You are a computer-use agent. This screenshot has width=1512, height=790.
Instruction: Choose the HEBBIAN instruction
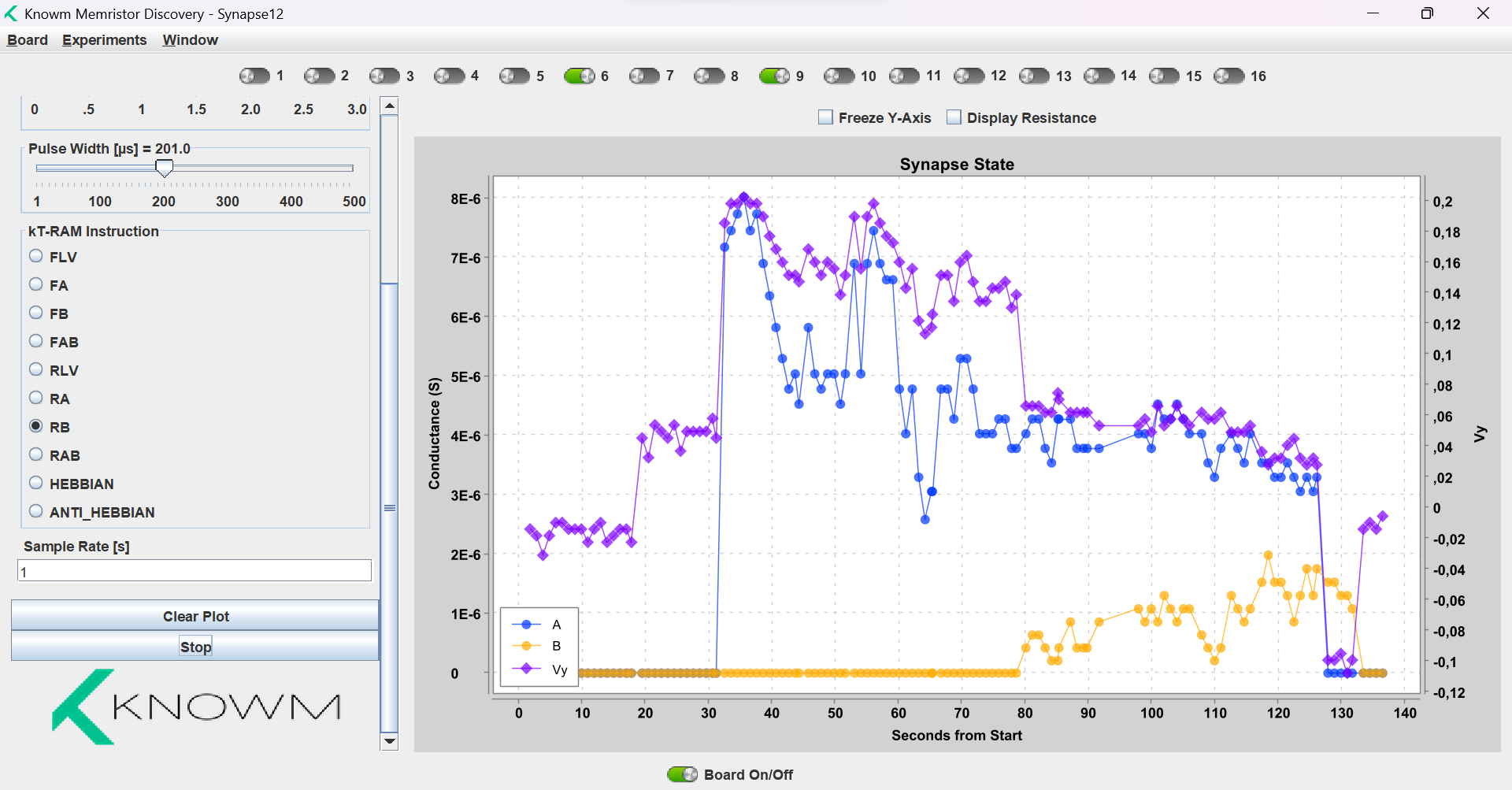pos(35,483)
